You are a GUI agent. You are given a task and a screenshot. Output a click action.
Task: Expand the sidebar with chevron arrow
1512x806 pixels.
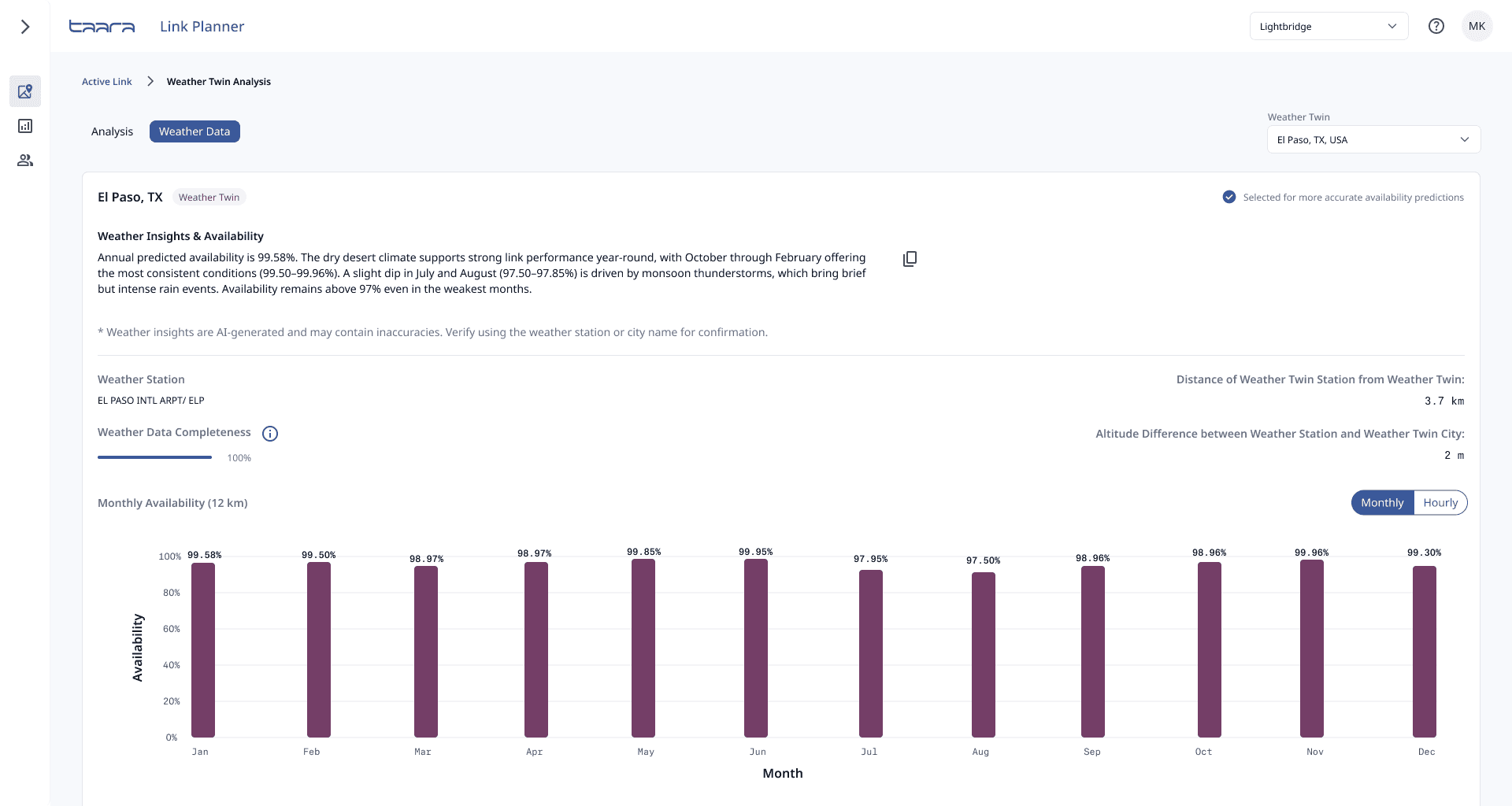pos(25,27)
